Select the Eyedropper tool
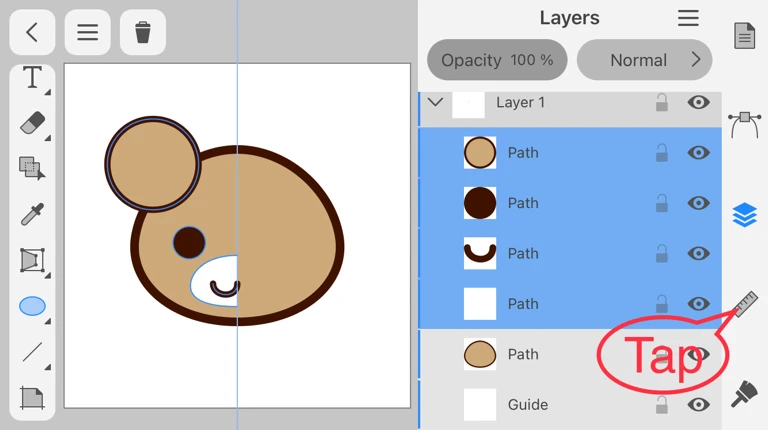The image size is (768, 430). pyautogui.click(x=32, y=214)
